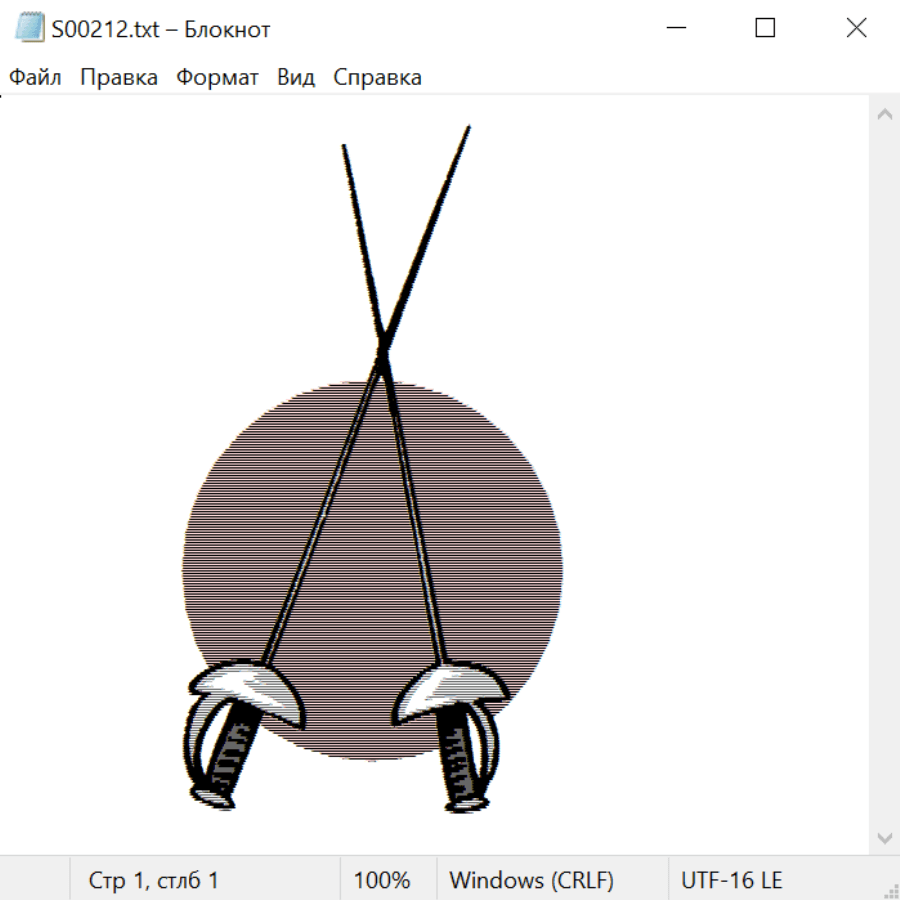Click the UTF-16 LE encoding field

tap(731, 880)
